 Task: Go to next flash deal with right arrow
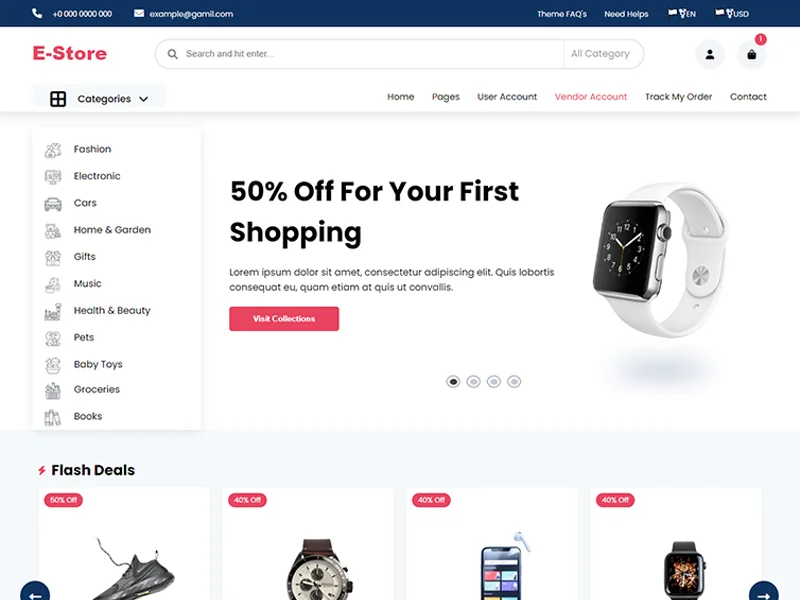click(763, 593)
